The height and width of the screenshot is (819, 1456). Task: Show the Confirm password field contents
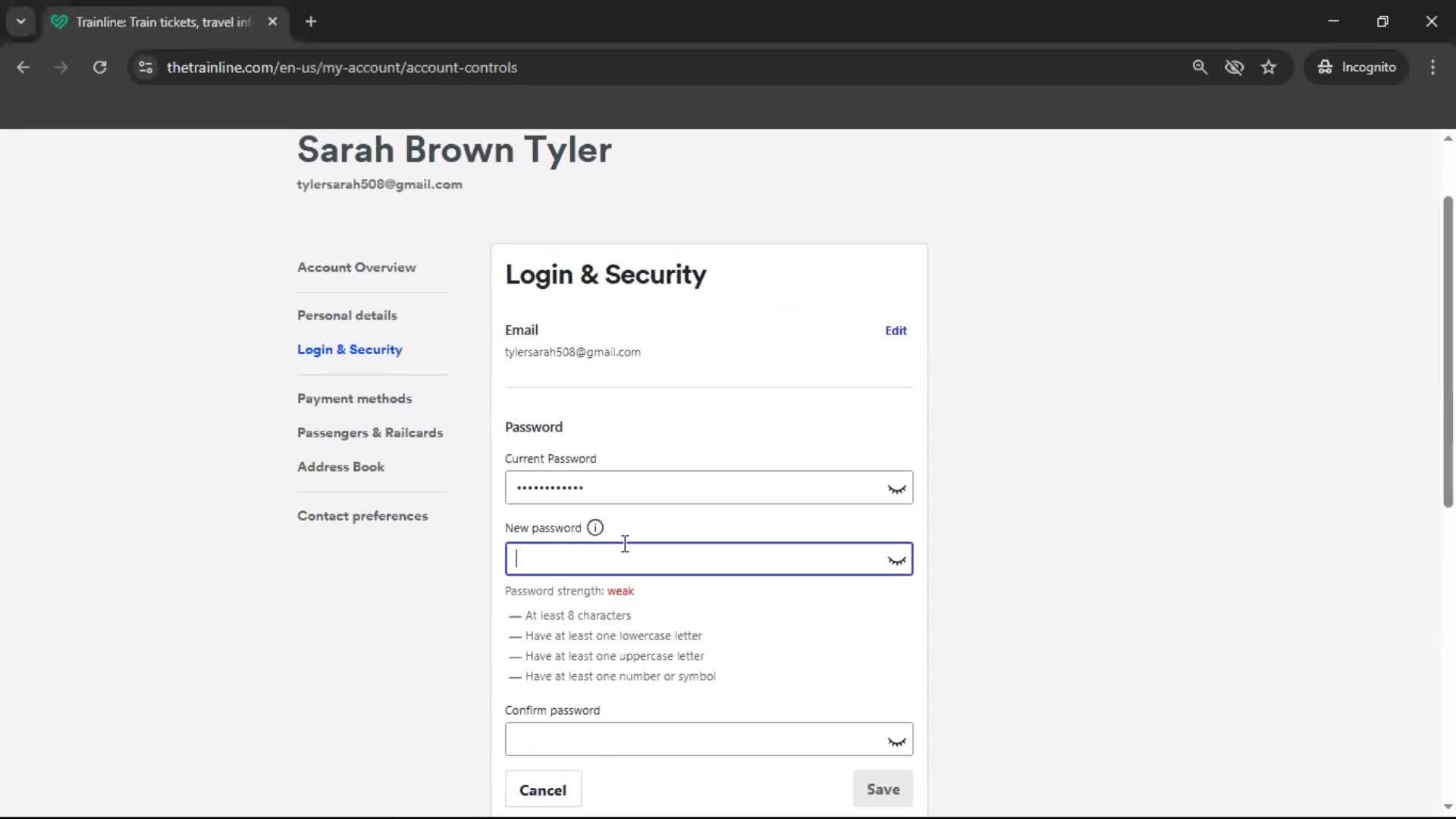[x=896, y=741]
